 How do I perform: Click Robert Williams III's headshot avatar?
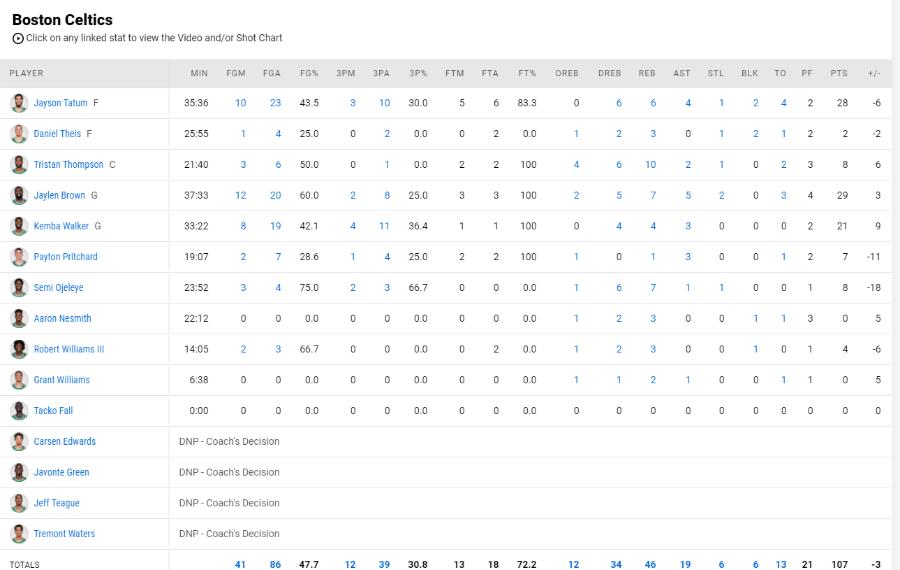pos(19,349)
